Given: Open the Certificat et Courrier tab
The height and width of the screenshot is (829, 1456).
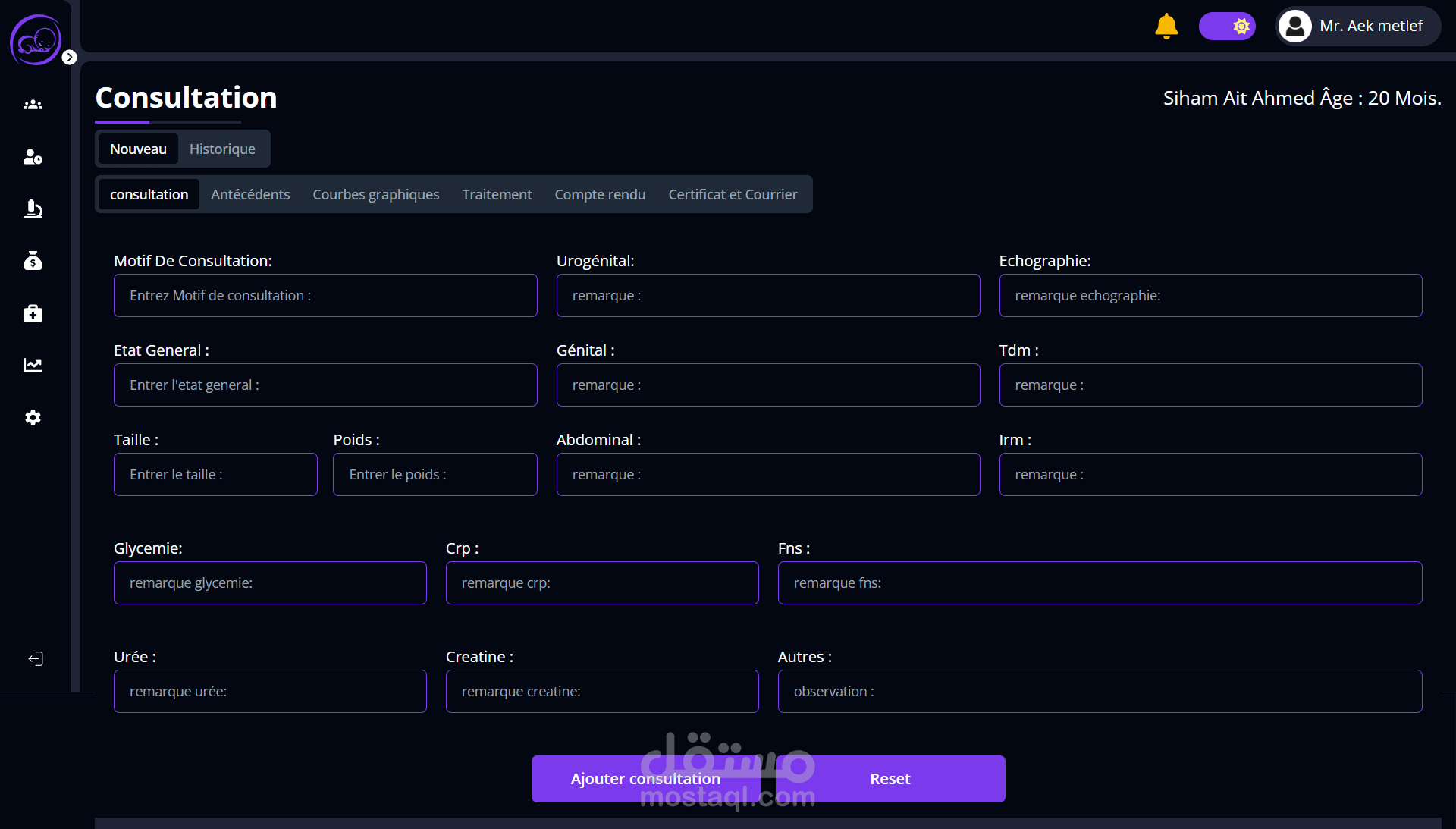Looking at the screenshot, I should 733,194.
